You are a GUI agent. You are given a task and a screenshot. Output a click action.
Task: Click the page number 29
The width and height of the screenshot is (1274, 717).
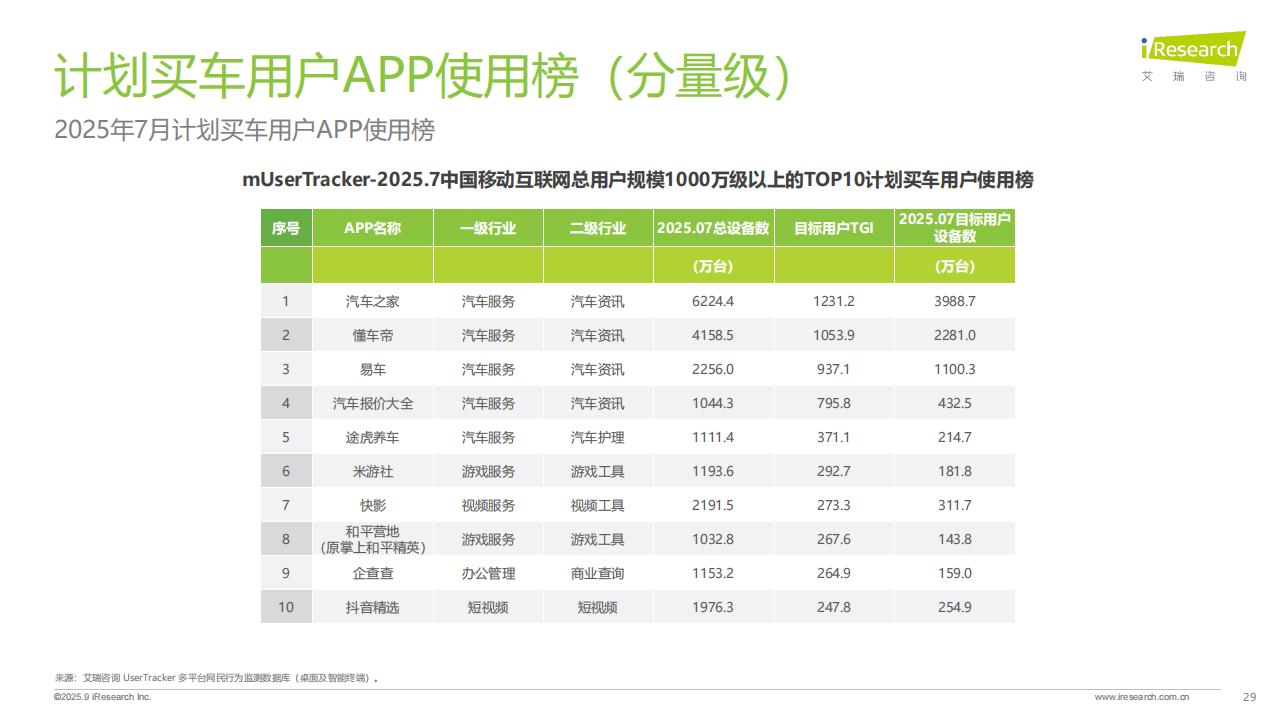(x=1248, y=697)
